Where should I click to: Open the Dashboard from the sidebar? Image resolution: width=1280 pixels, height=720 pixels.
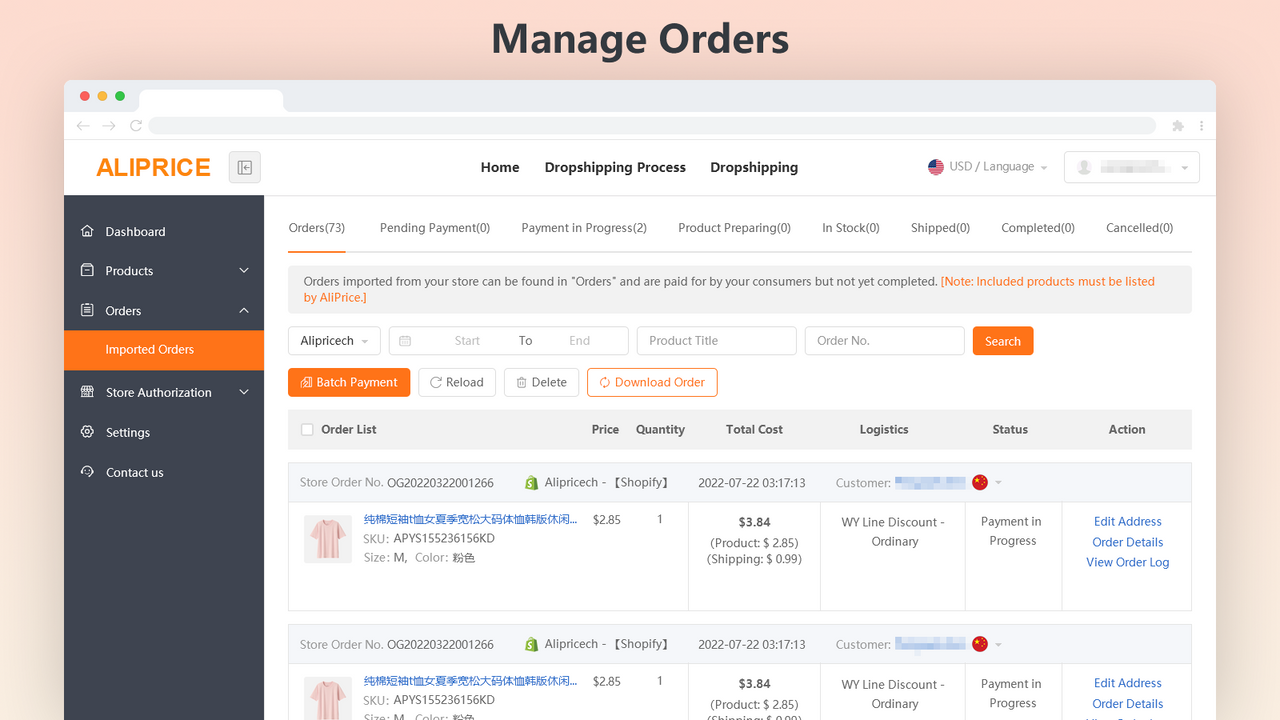pos(89,231)
